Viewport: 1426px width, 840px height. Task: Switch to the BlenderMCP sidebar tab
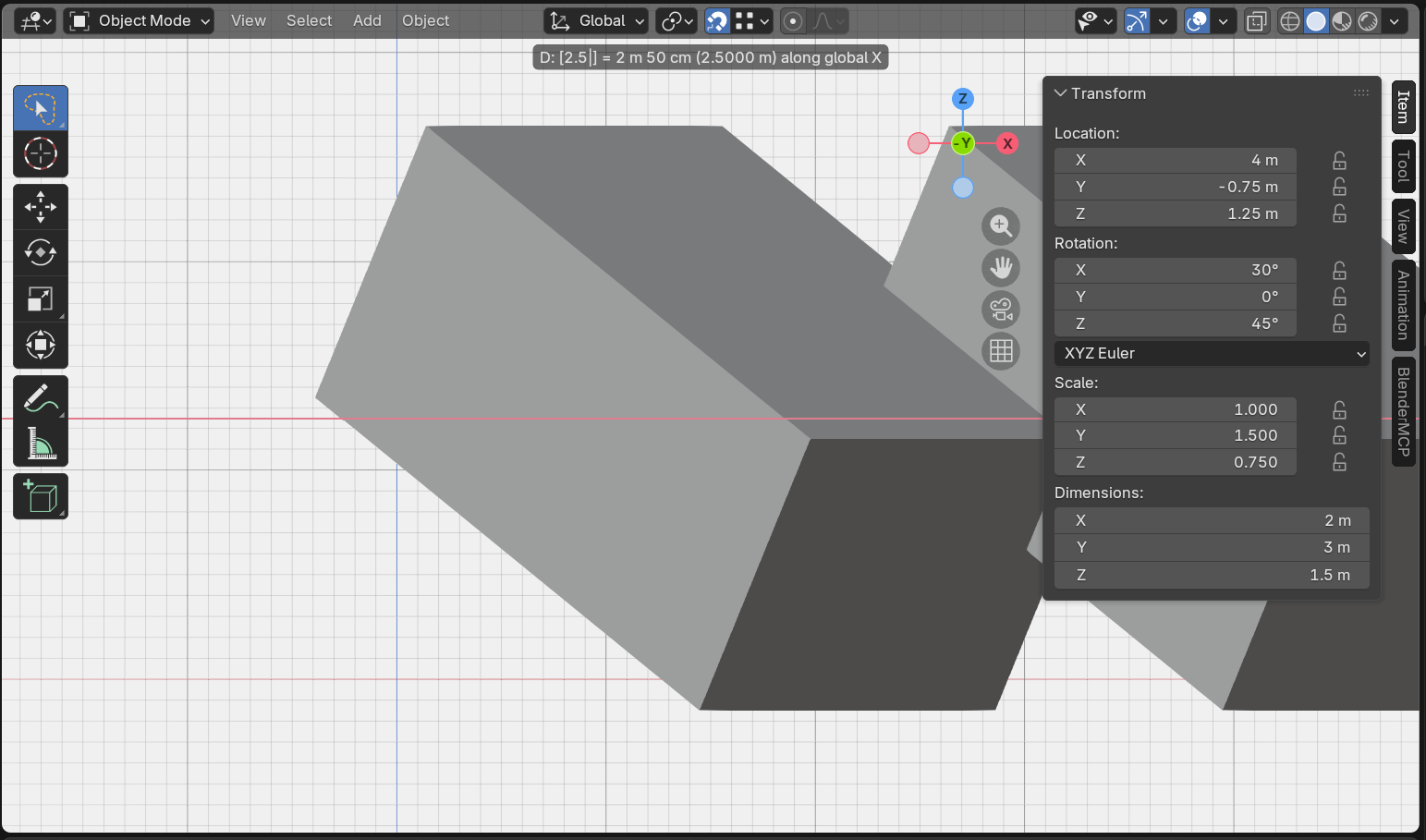click(x=1404, y=412)
